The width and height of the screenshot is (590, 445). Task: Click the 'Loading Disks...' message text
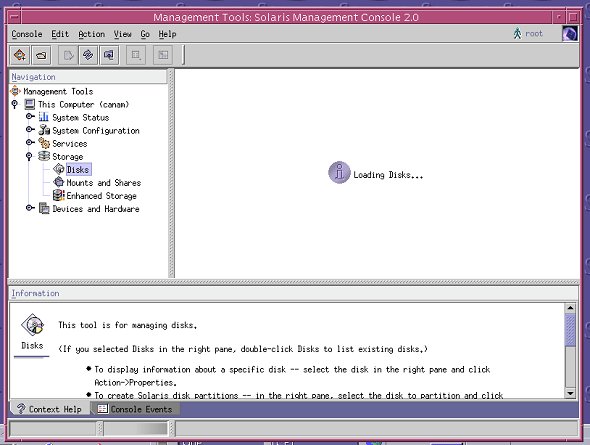[388, 175]
